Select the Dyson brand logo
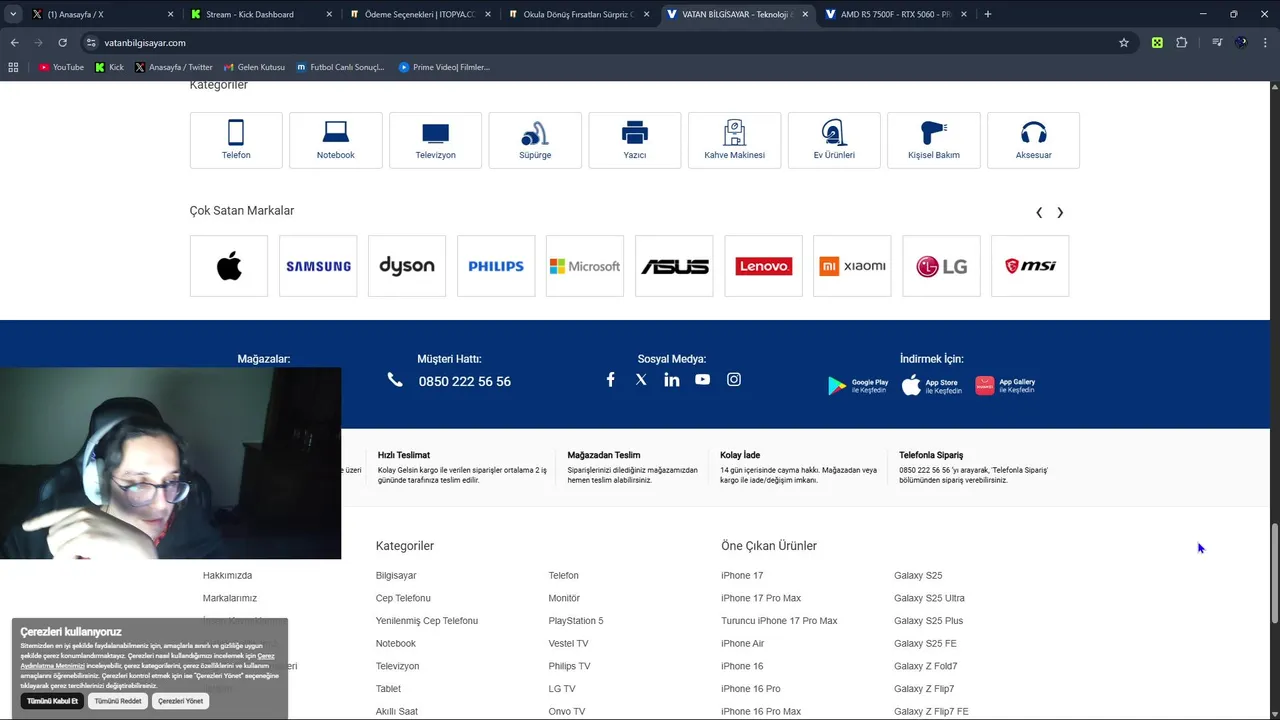Image resolution: width=1280 pixels, height=720 pixels. (407, 266)
